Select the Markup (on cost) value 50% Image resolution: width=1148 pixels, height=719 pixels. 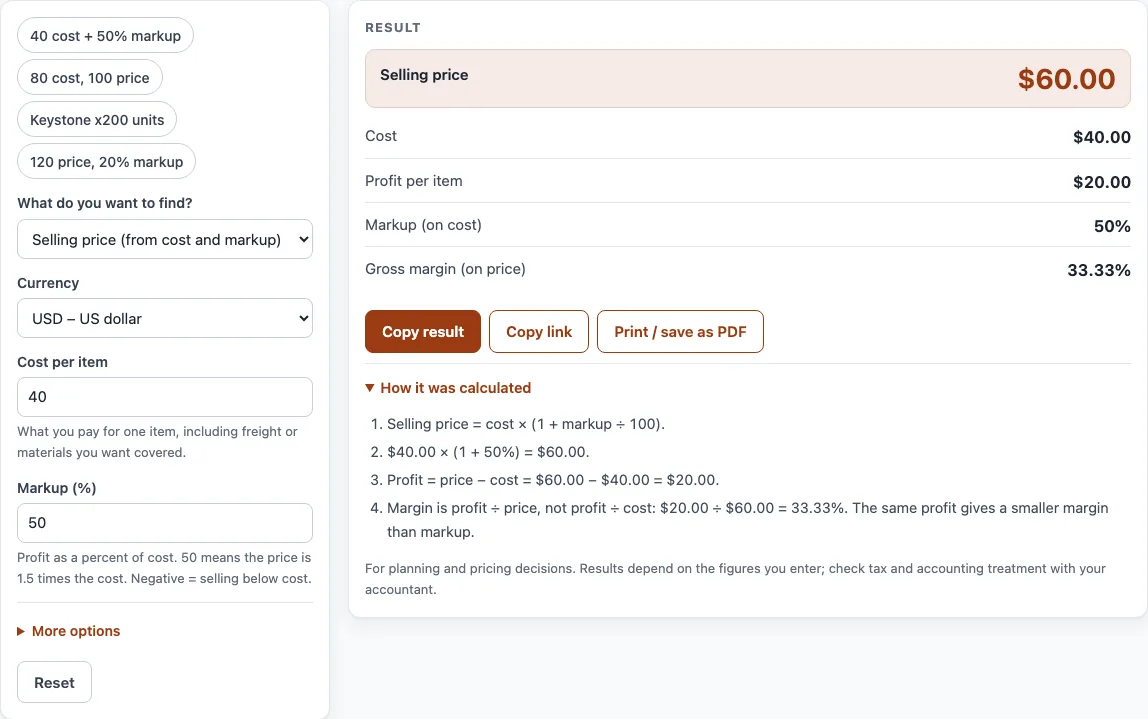pyautogui.click(x=1112, y=226)
